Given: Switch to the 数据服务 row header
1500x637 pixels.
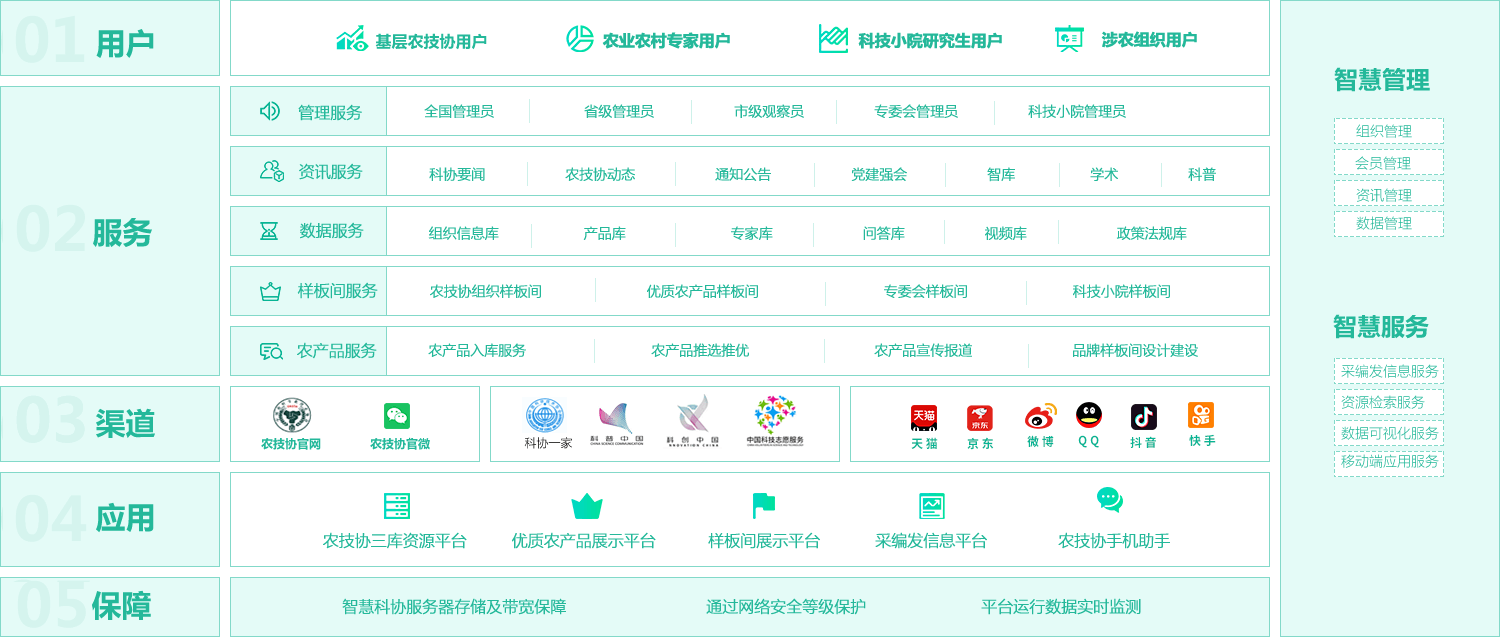Looking at the screenshot, I should click(309, 231).
